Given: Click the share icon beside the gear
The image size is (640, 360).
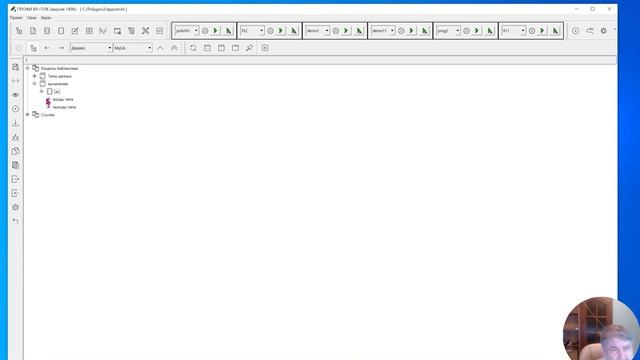Looking at the screenshot, I should [589, 31].
